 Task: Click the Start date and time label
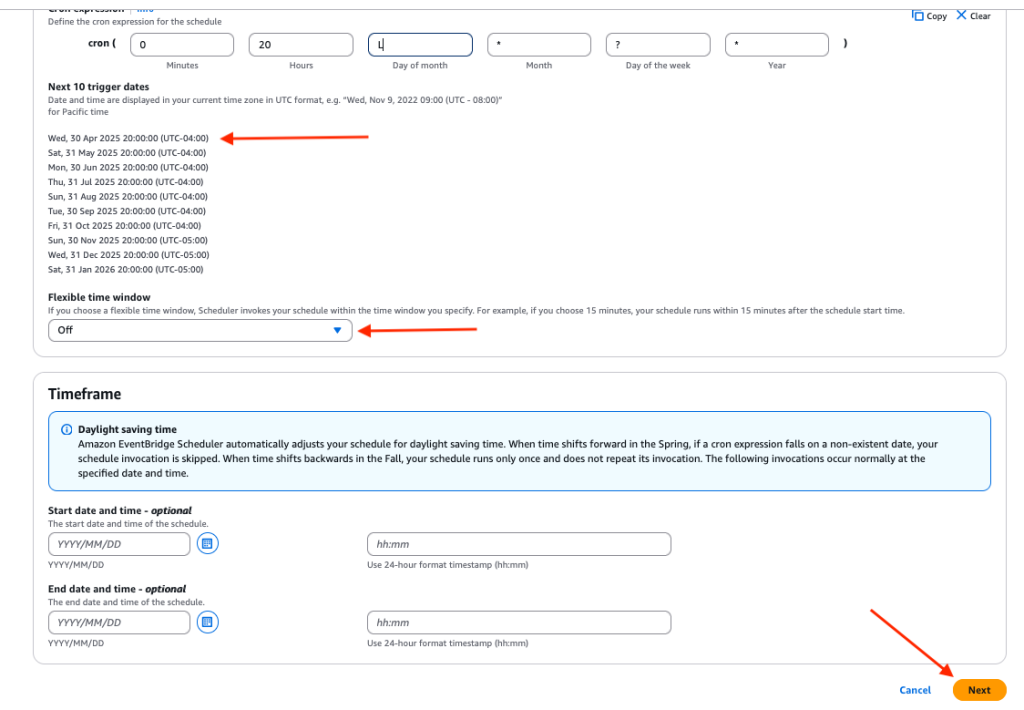tap(120, 510)
